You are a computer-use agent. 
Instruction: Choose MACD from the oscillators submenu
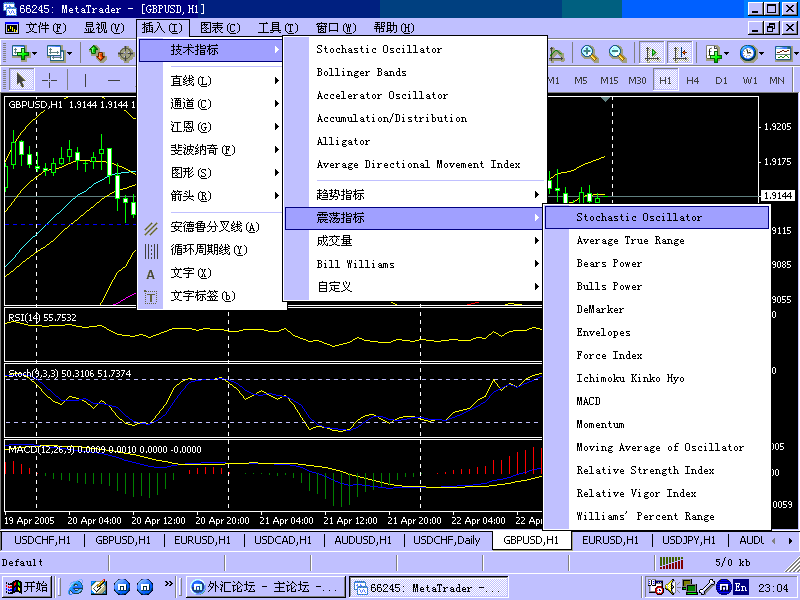[588, 401]
